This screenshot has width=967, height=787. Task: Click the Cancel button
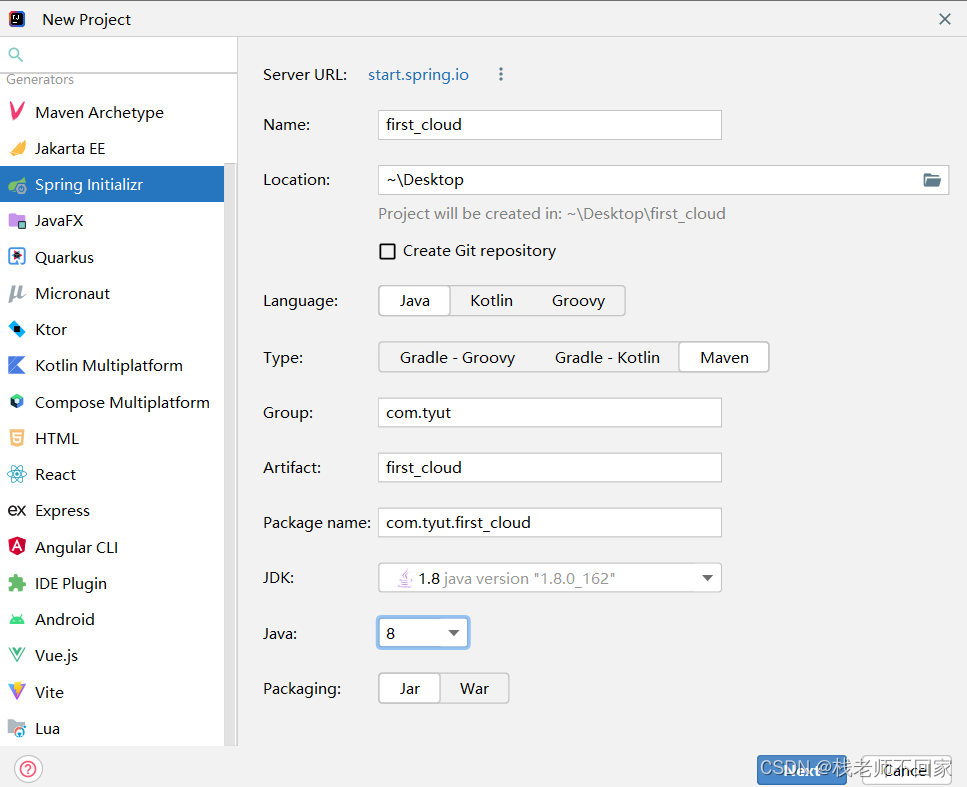tap(907, 770)
